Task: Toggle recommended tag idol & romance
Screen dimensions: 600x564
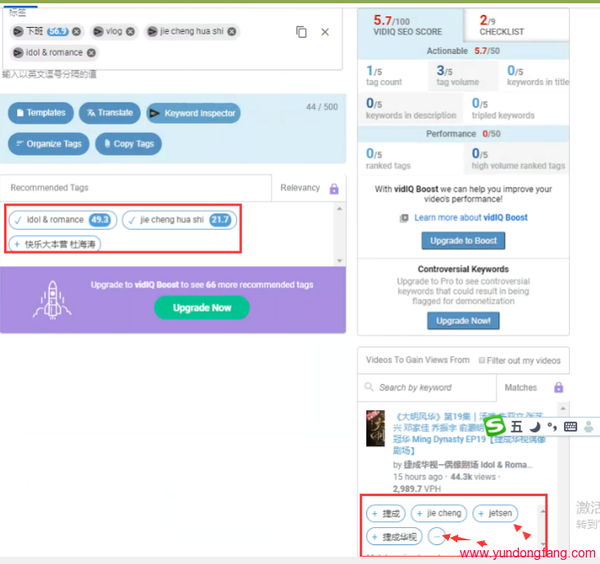Action: pyautogui.click(x=63, y=220)
